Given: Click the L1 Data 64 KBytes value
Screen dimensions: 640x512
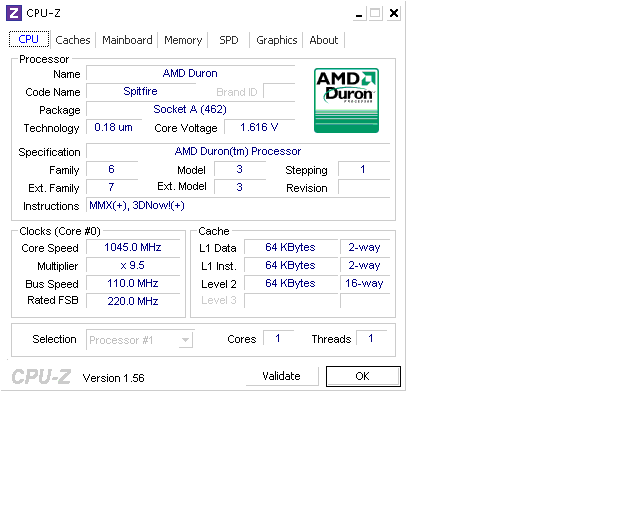Looking at the screenshot, I should pos(290,247).
